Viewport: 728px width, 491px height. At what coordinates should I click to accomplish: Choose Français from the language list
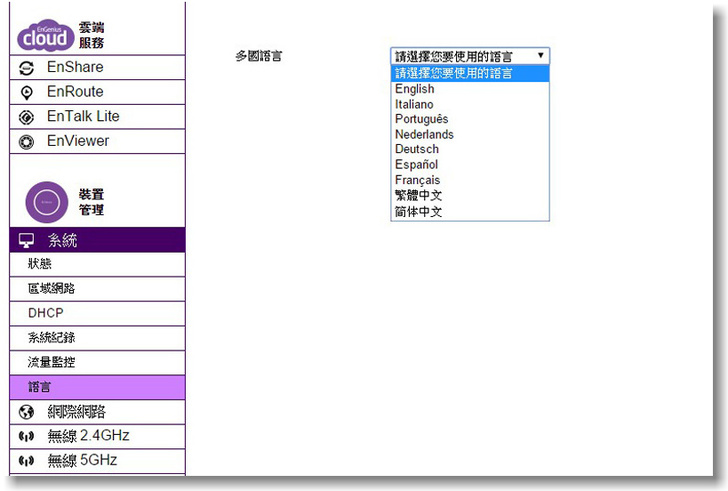pos(470,180)
